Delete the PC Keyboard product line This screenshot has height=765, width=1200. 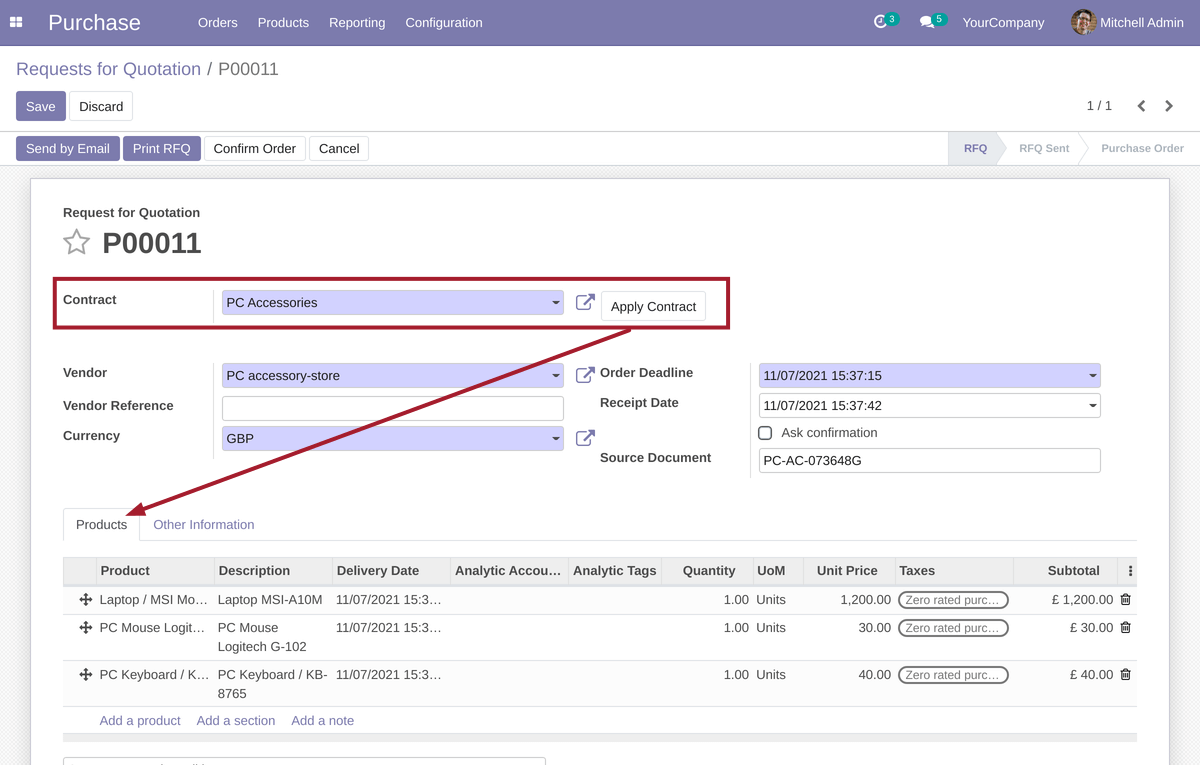pos(1125,675)
